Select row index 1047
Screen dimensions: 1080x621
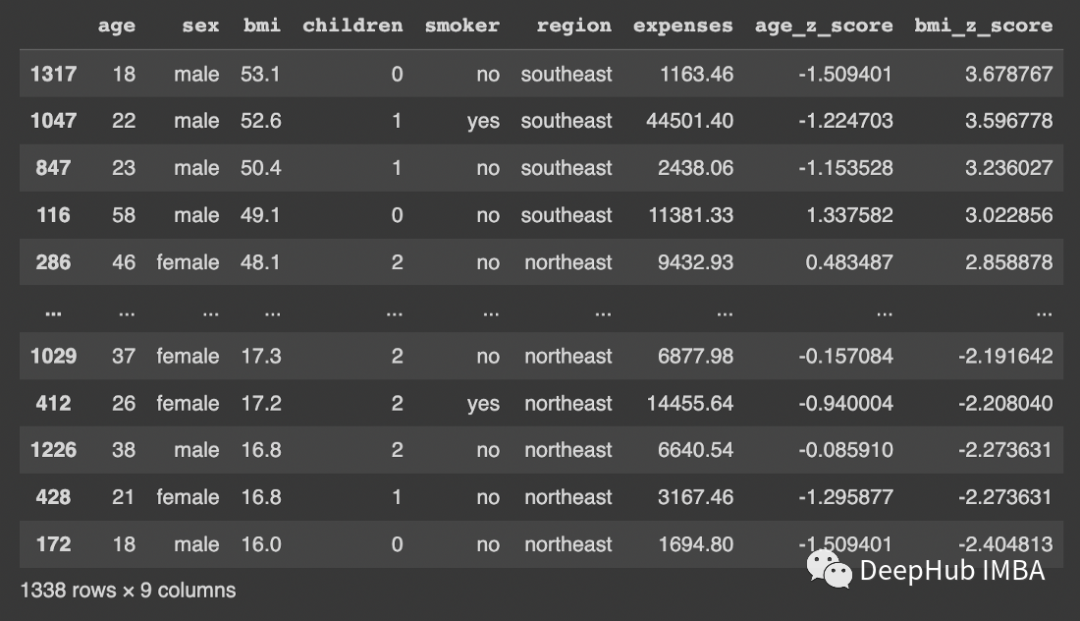(x=53, y=121)
